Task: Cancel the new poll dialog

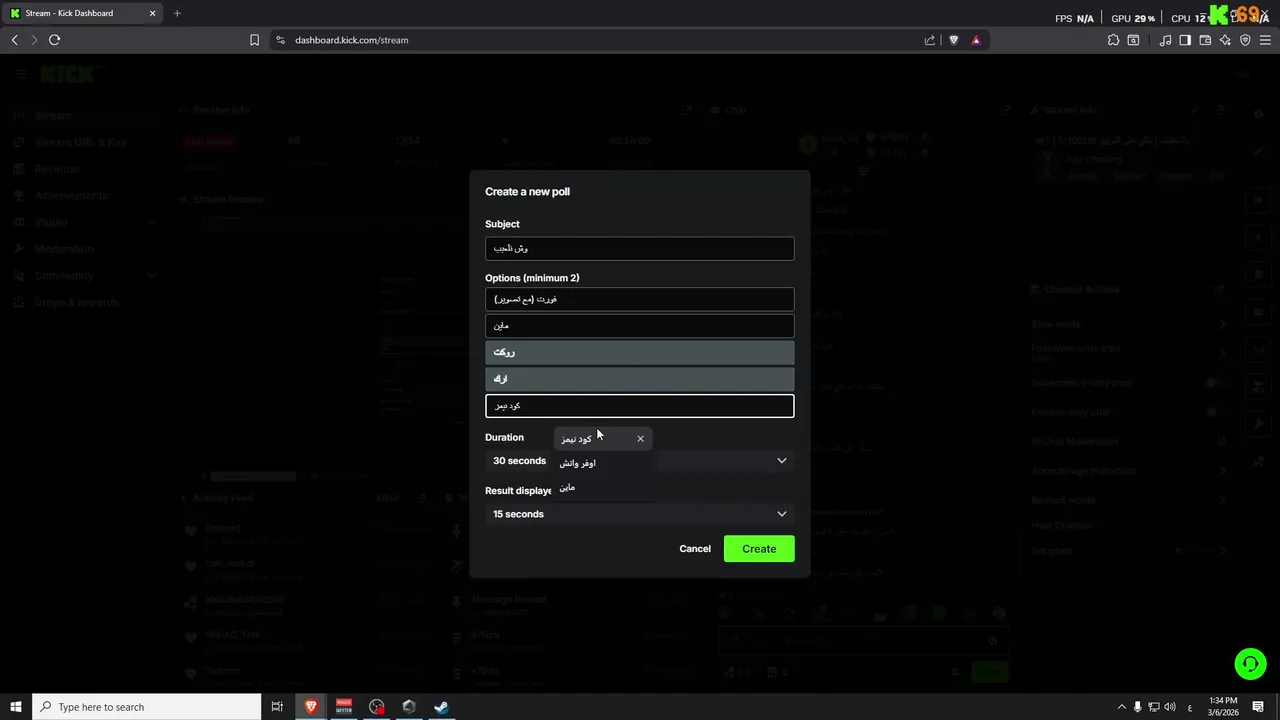Action: pyautogui.click(x=695, y=548)
